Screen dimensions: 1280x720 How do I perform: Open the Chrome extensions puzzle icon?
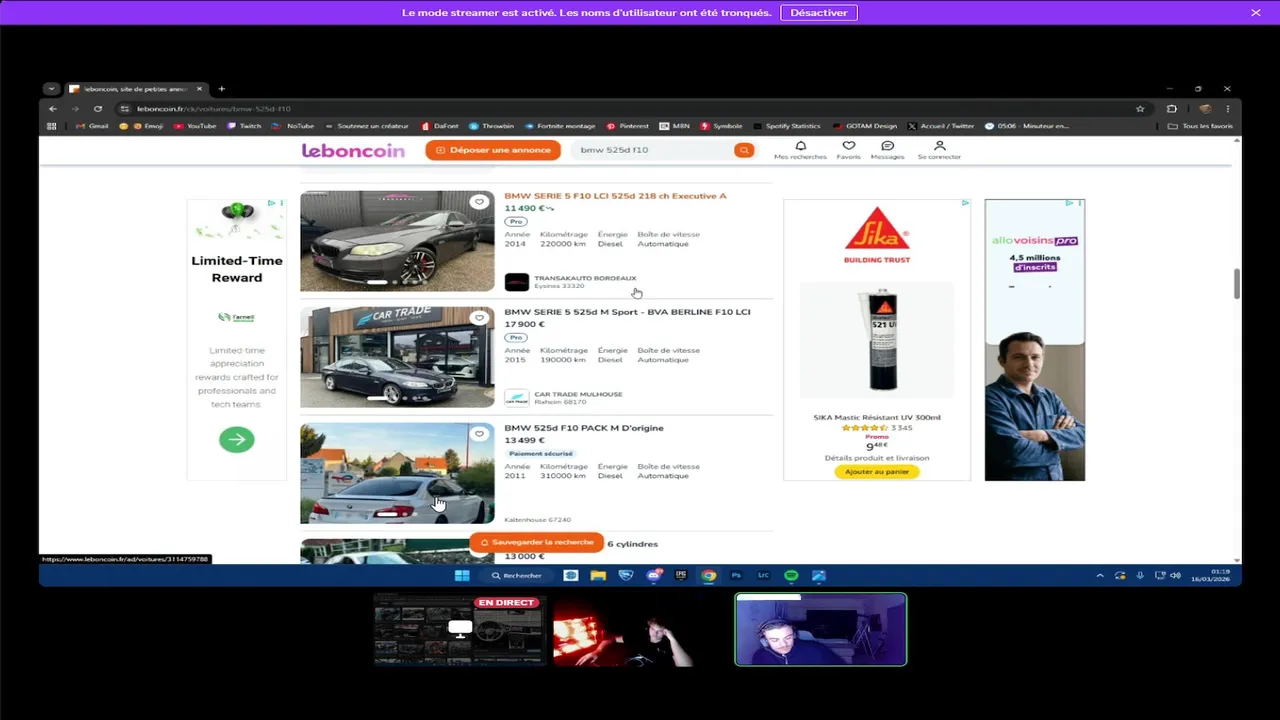coord(1172,108)
